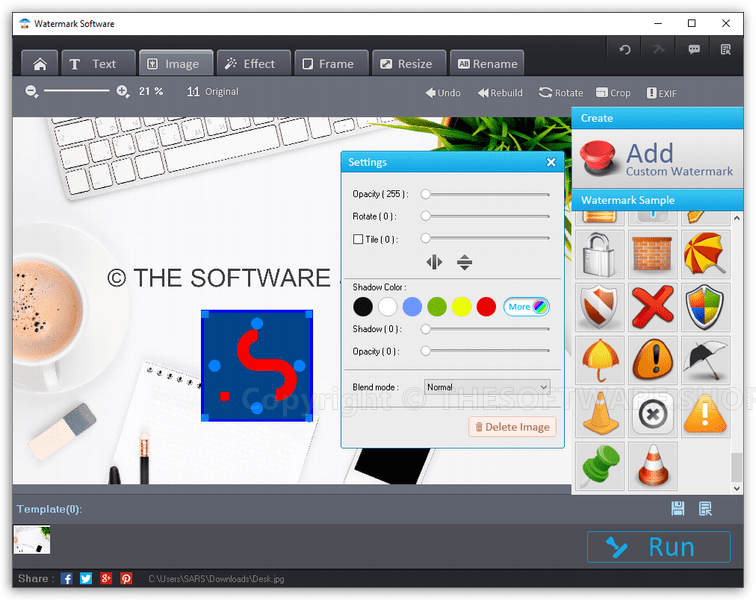756x600 pixels.
Task: Open the feedback chat bubble icon
Action: click(x=694, y=50)
